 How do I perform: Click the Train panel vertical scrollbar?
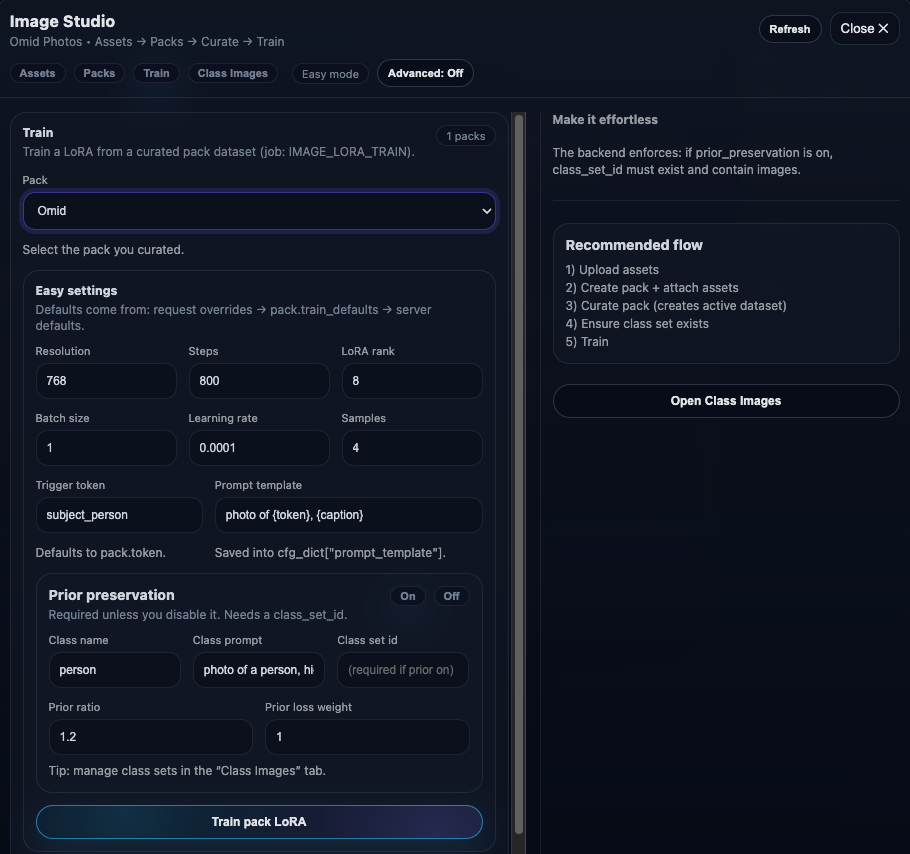click(518, 470)
